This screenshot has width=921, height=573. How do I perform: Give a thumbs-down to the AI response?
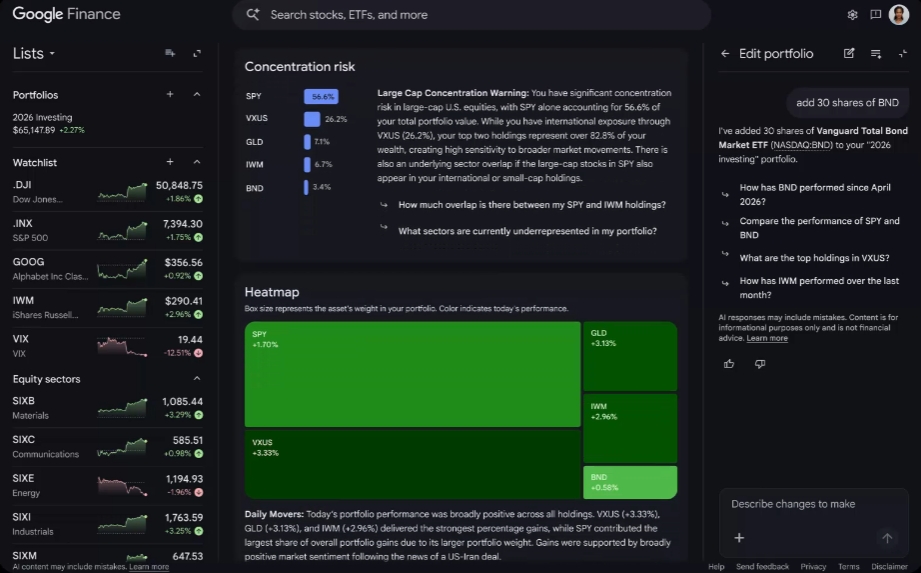pos(759,364)
